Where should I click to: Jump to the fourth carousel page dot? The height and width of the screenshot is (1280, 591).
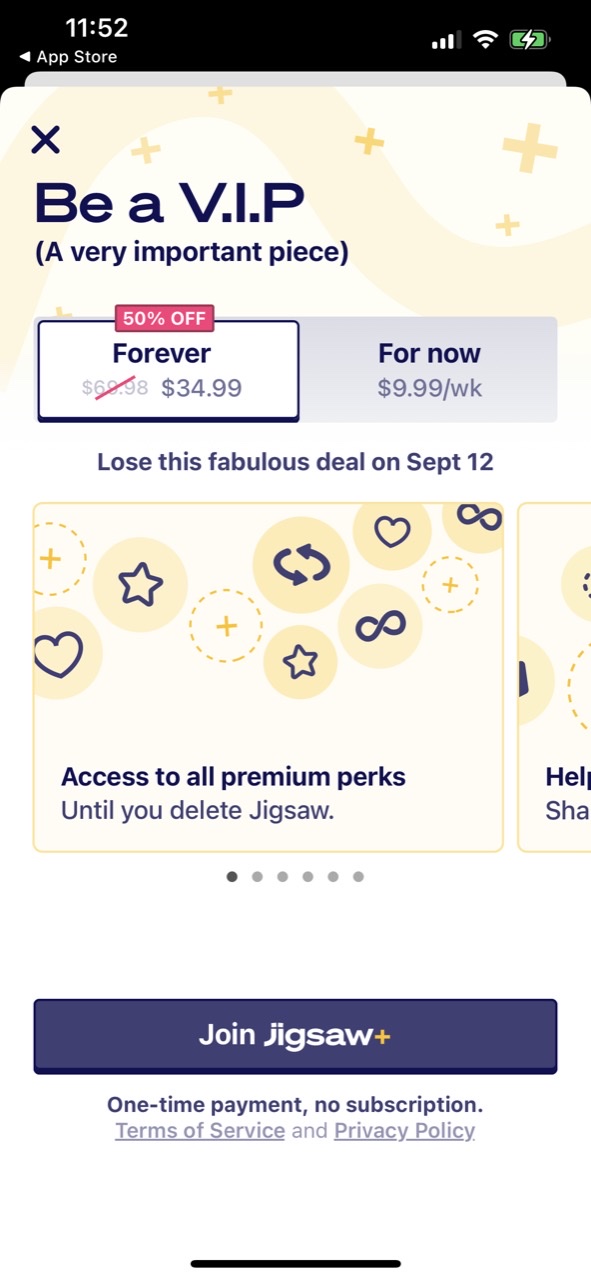tap(308, 877)
